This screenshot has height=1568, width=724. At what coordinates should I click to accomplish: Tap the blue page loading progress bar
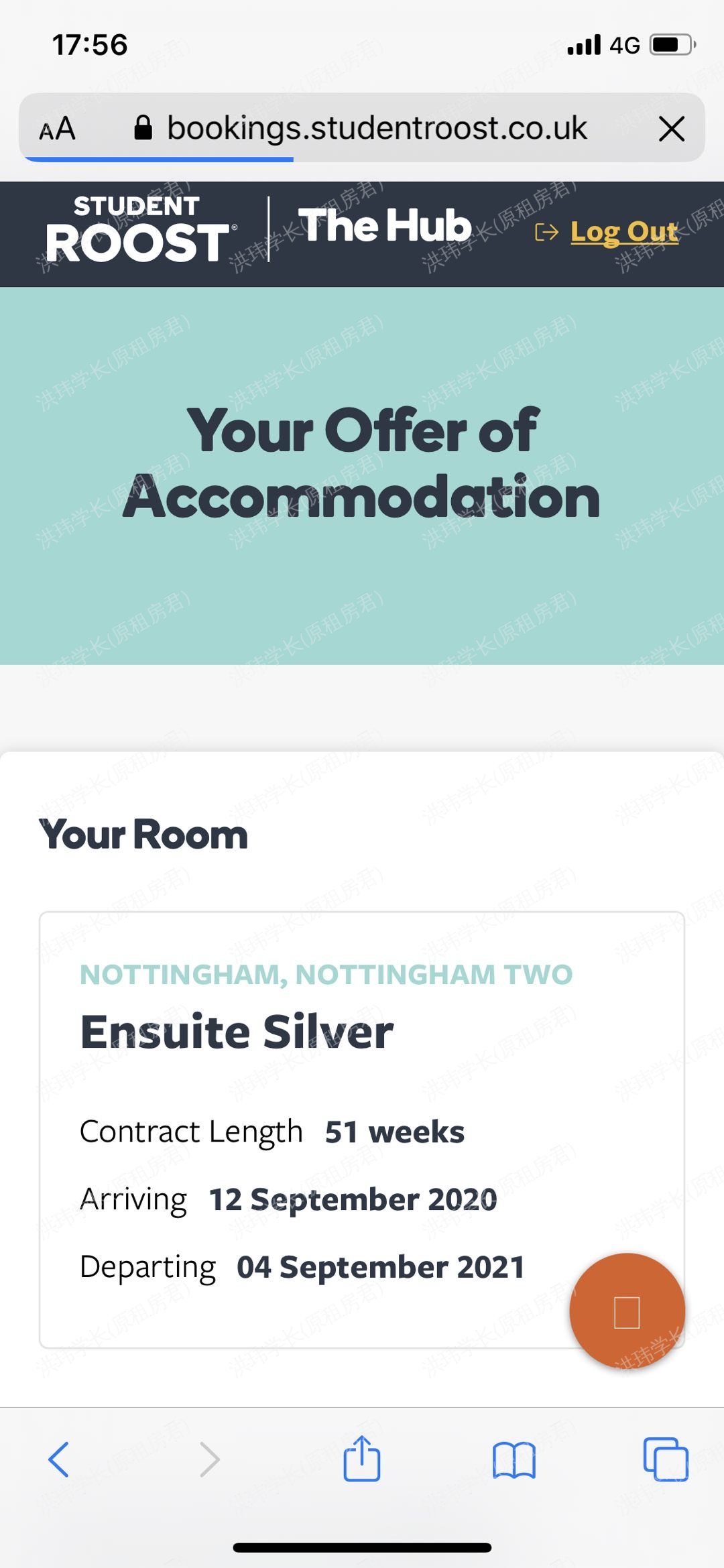coord(159,160)
